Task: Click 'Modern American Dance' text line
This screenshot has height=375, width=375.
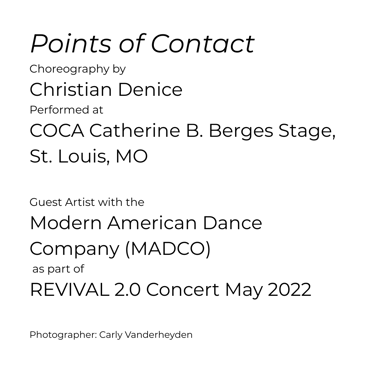Action: click(146, 223)
